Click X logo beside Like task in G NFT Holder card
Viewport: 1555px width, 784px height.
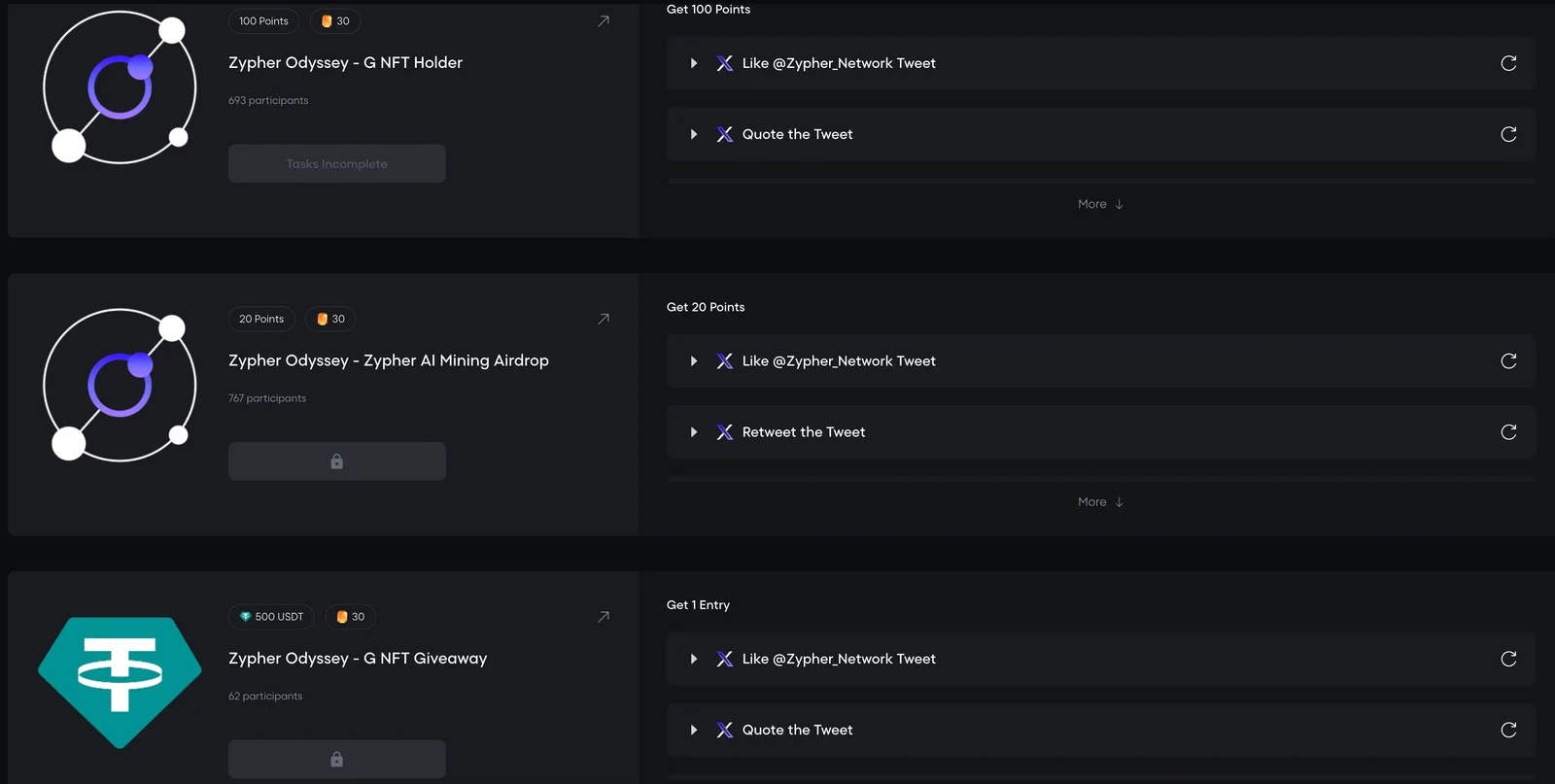(725, 63)
